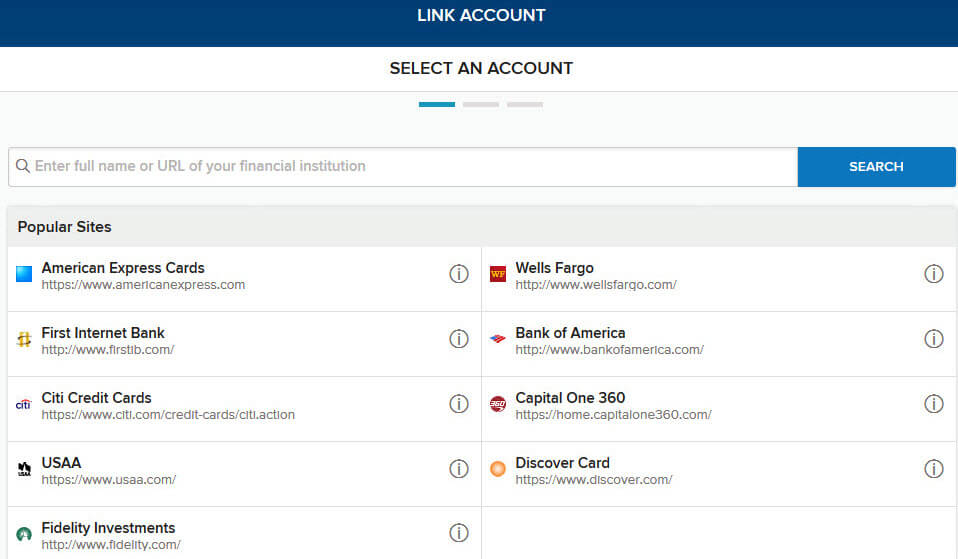This screenshot has width=958, height=559.
Task: Click the bankofamerica.com URL text
Action: [609, 349]
